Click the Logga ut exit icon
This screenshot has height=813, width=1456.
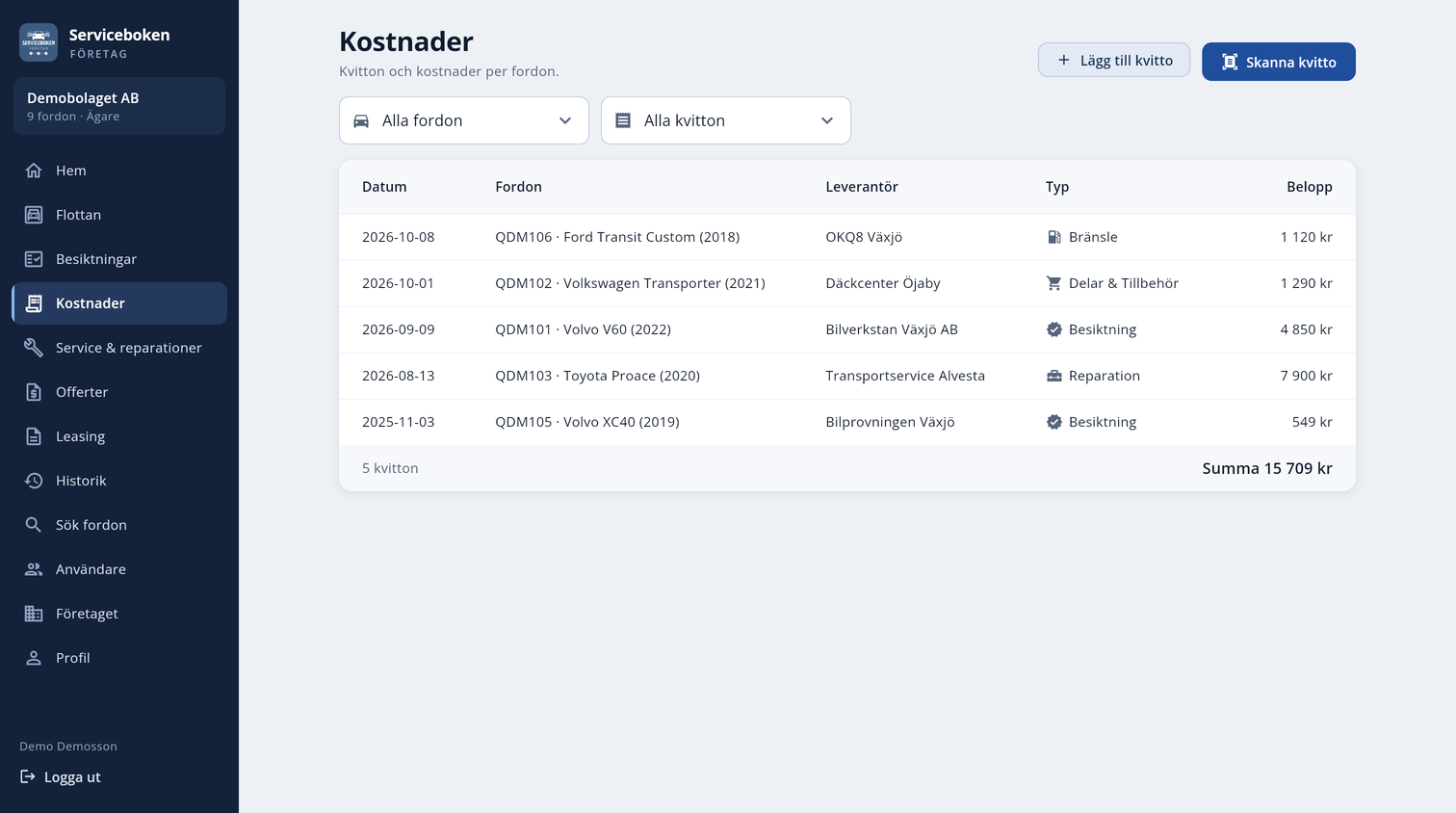point(28,776)
